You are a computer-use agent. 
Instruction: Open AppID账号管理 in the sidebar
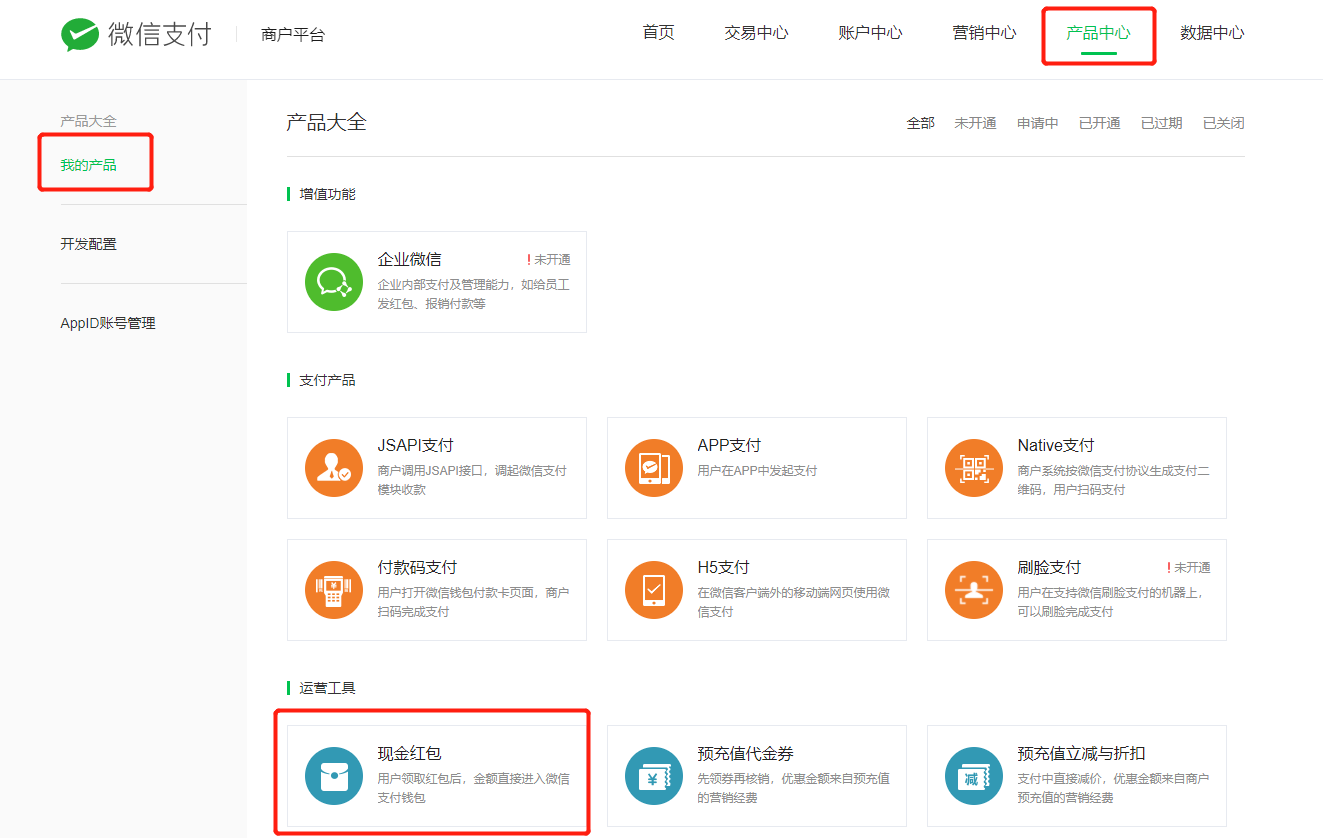tap(108, 323)
